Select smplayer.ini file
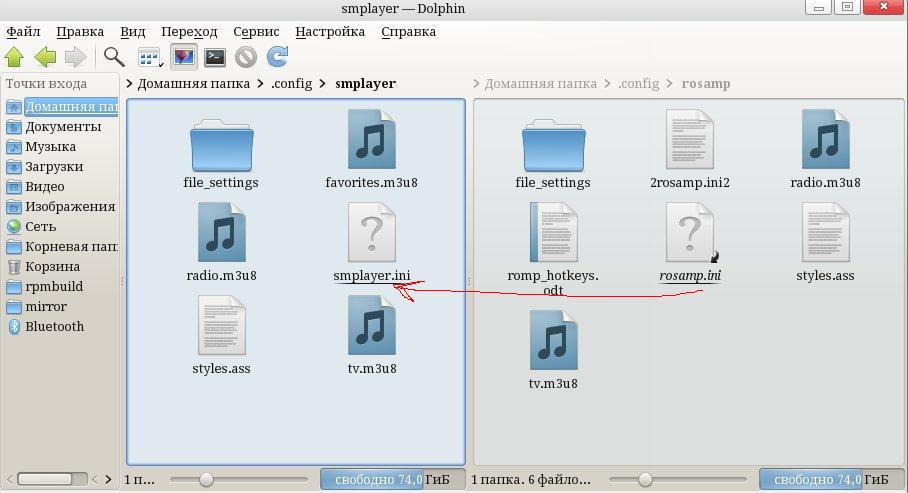The height and width of the screenshot is (493, 908). pos(371,243)
